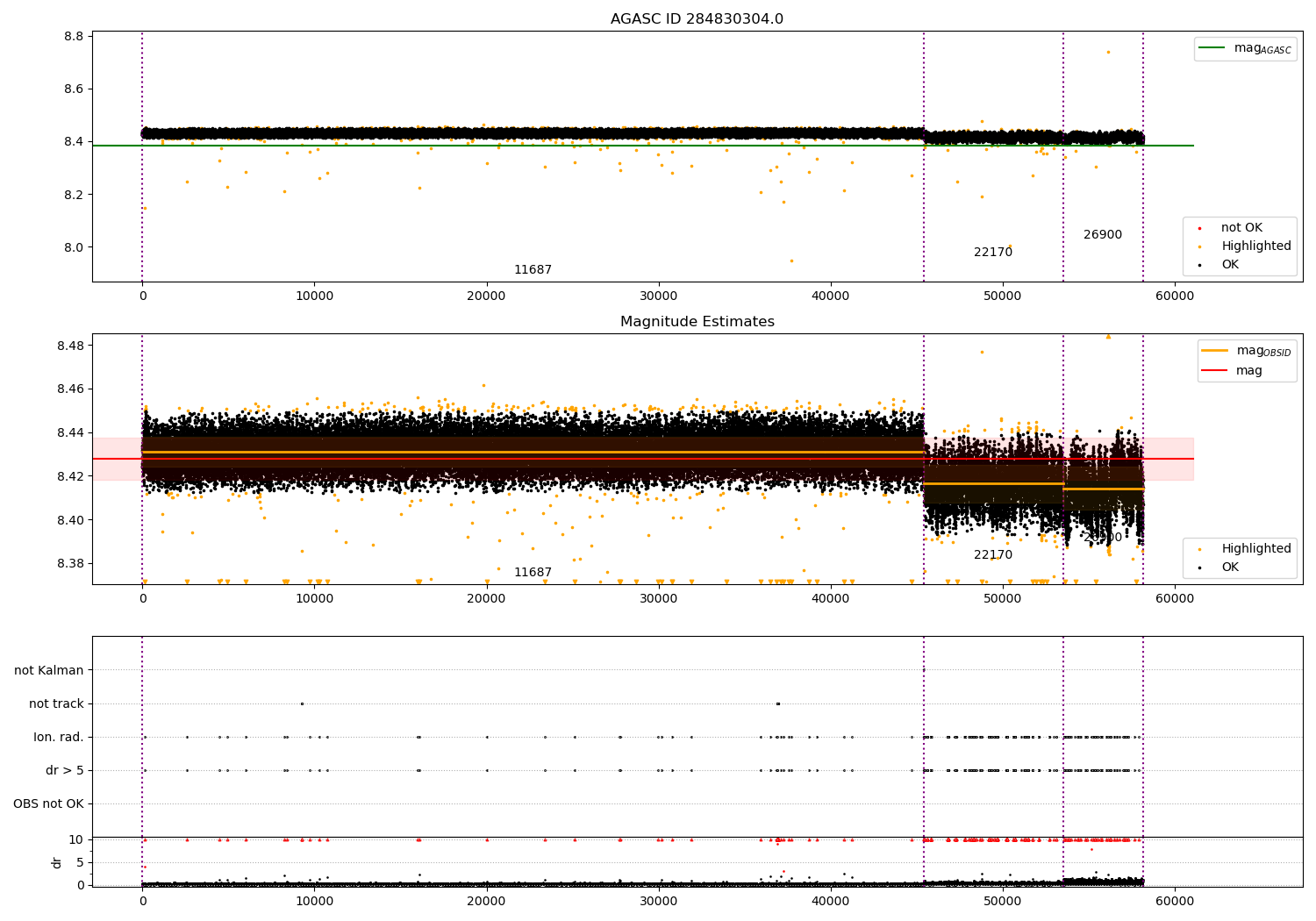Screen dimensions: 1316x921
Task: Click the title 'AGASC ID 284830304.0'
Action: [697, 19]
